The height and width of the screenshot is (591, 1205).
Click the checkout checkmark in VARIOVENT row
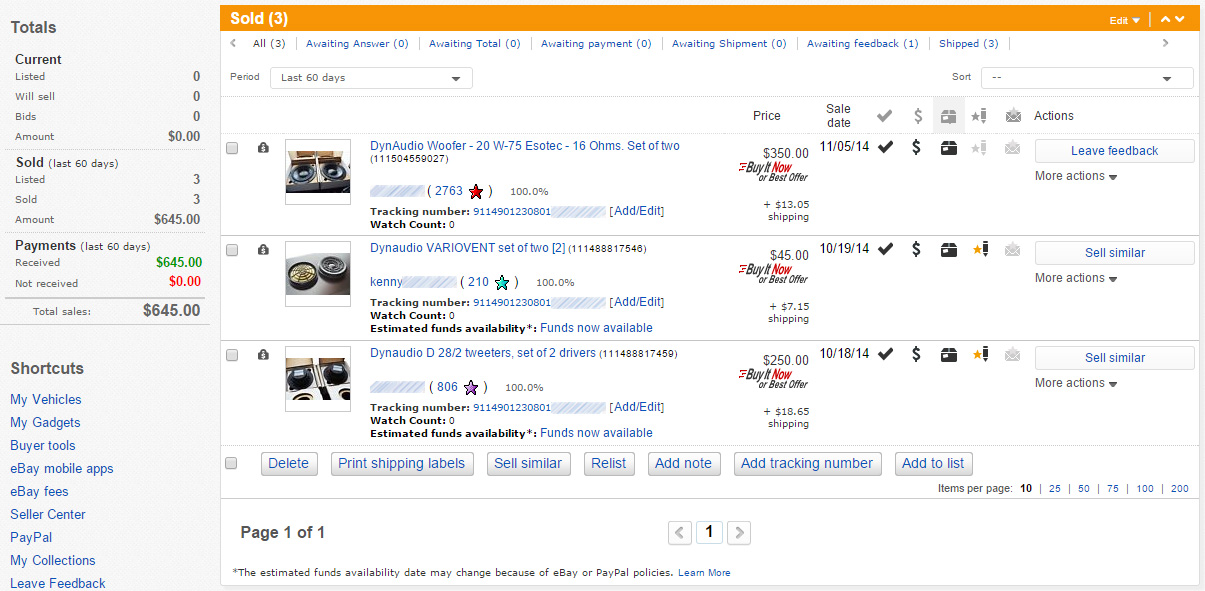click(x=885, y=249)
